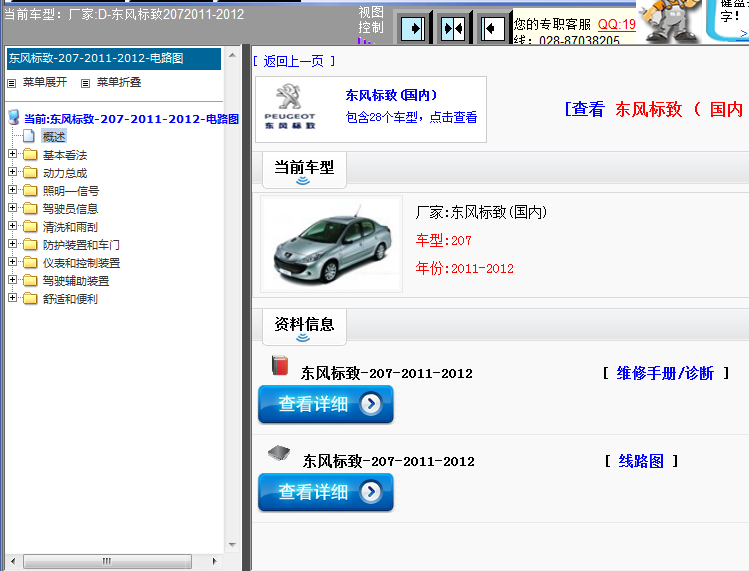
Task: Expand the 舒适和便利 tree node
Action: [13, 298]
